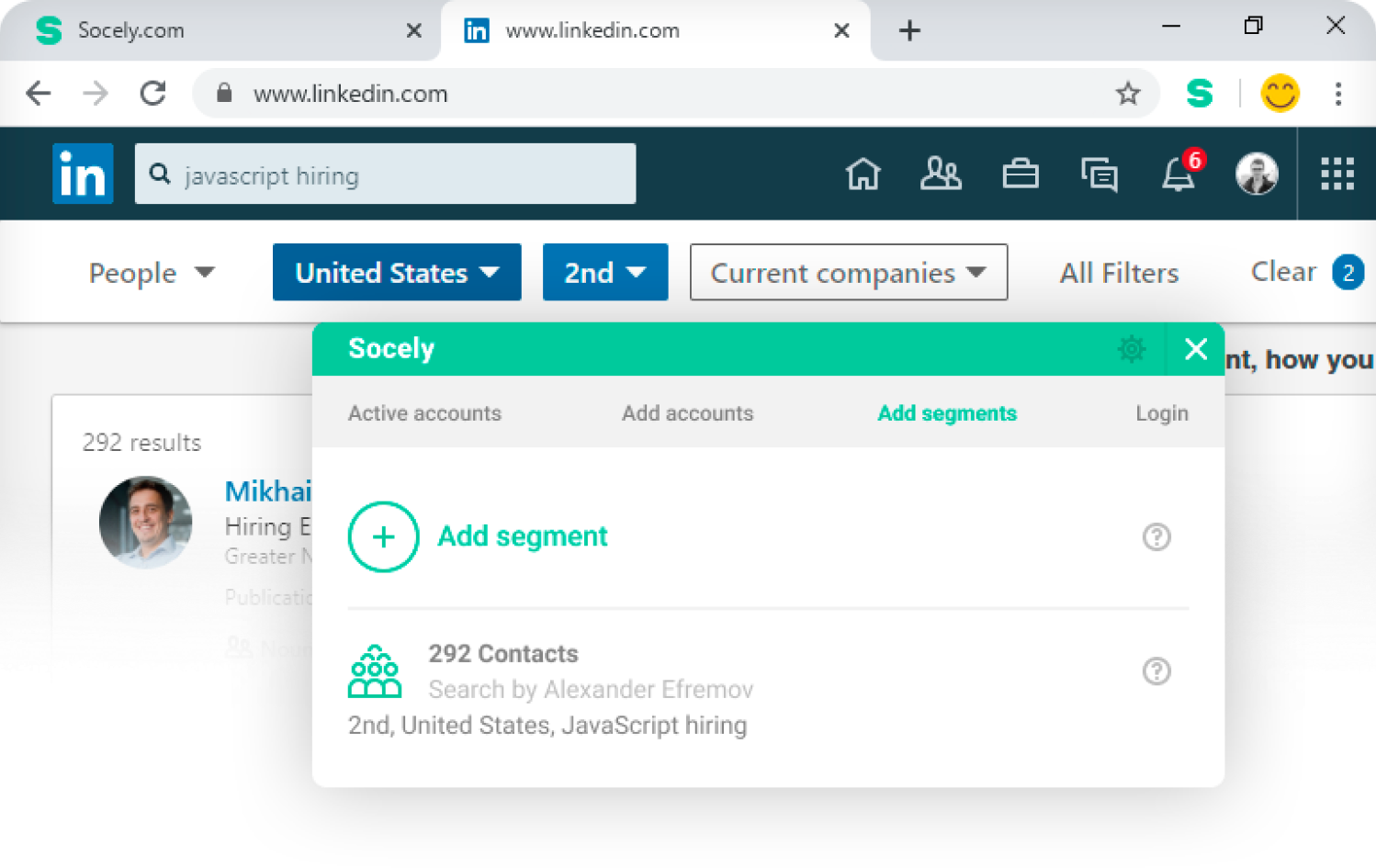Open the Active accounts tab
This screenshot has width=1376, height=868.
[424, 413]
